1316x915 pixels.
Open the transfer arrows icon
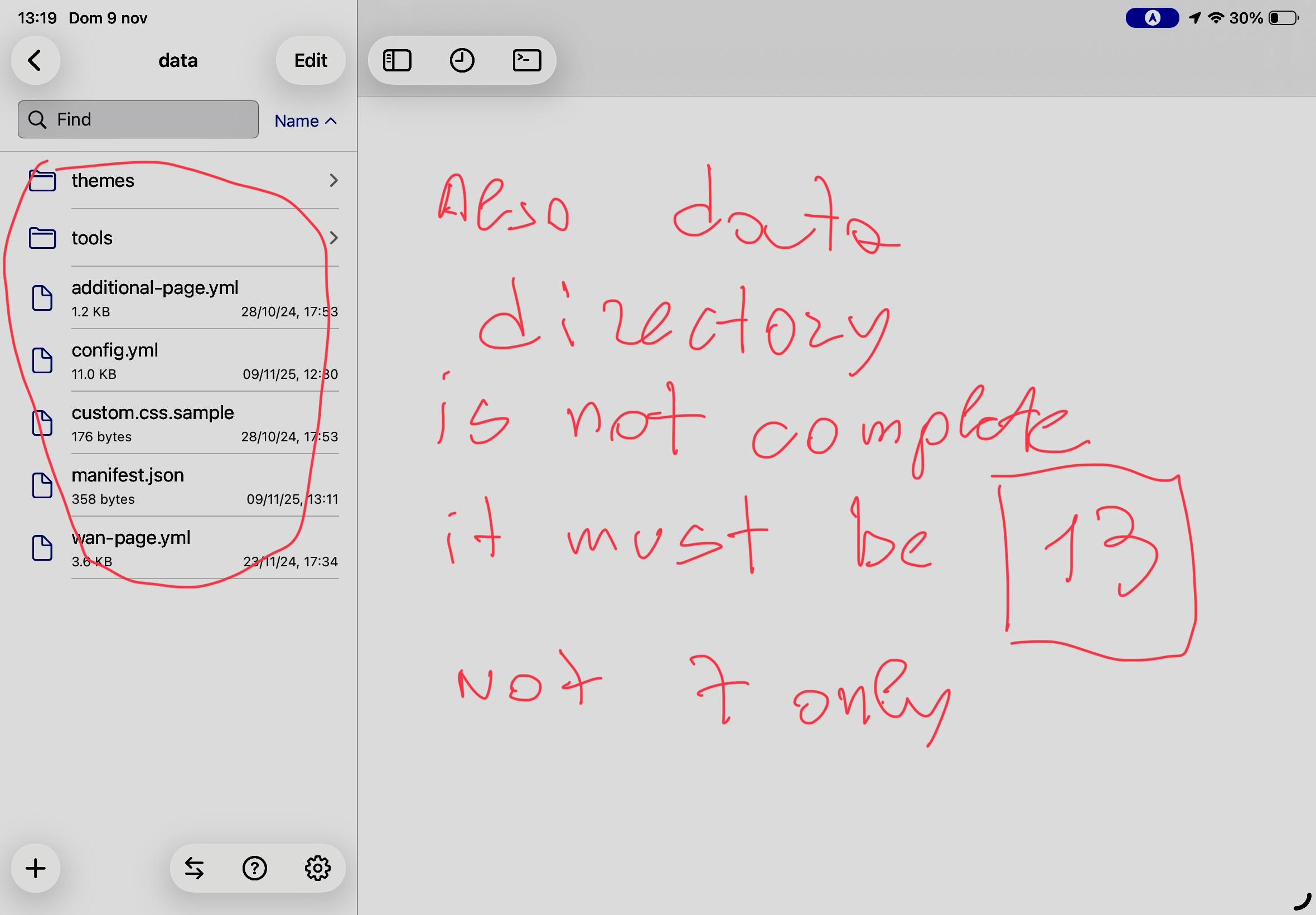194,868
